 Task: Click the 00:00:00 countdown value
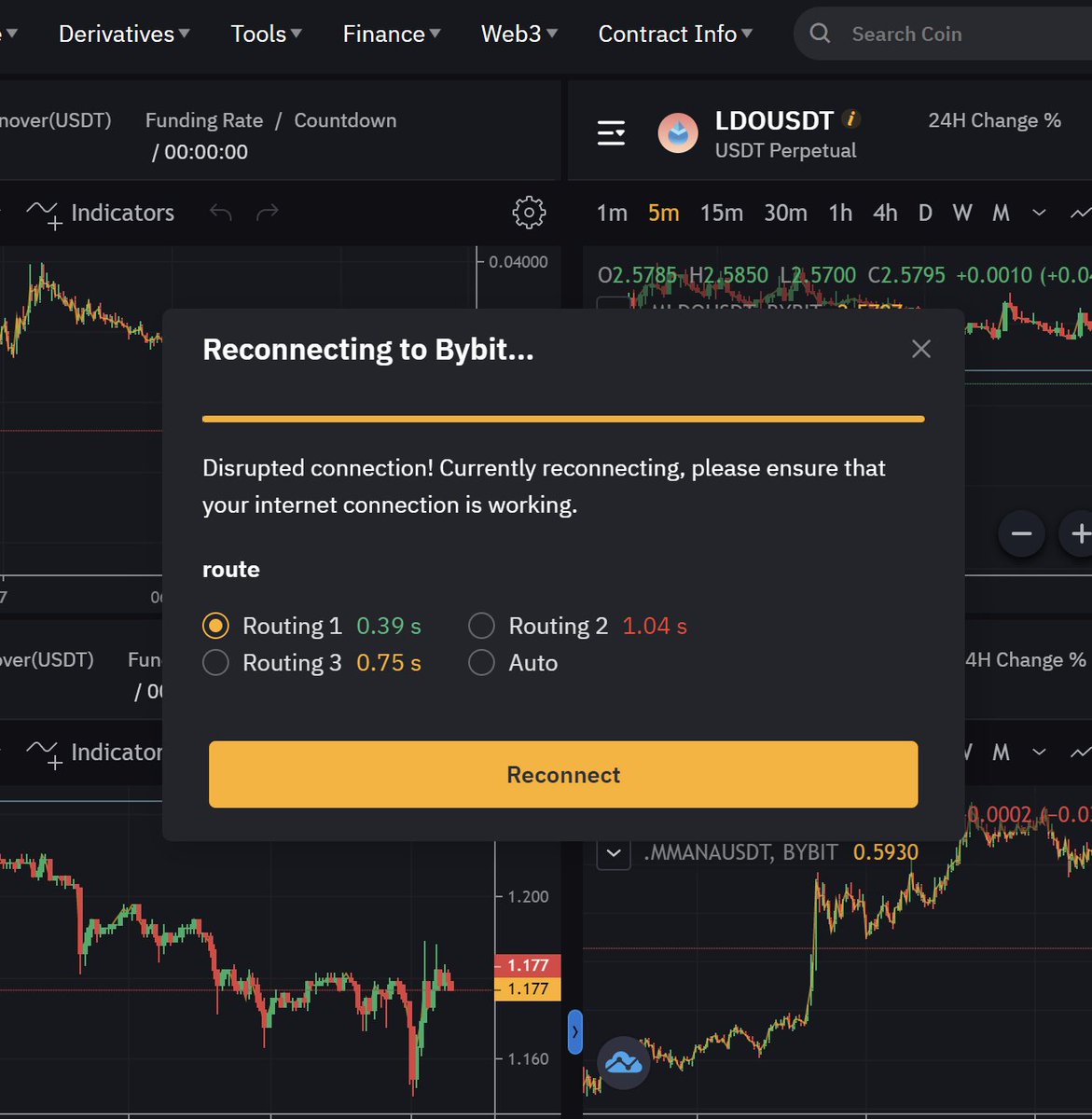pyautogui.click(x=206, y=152)
